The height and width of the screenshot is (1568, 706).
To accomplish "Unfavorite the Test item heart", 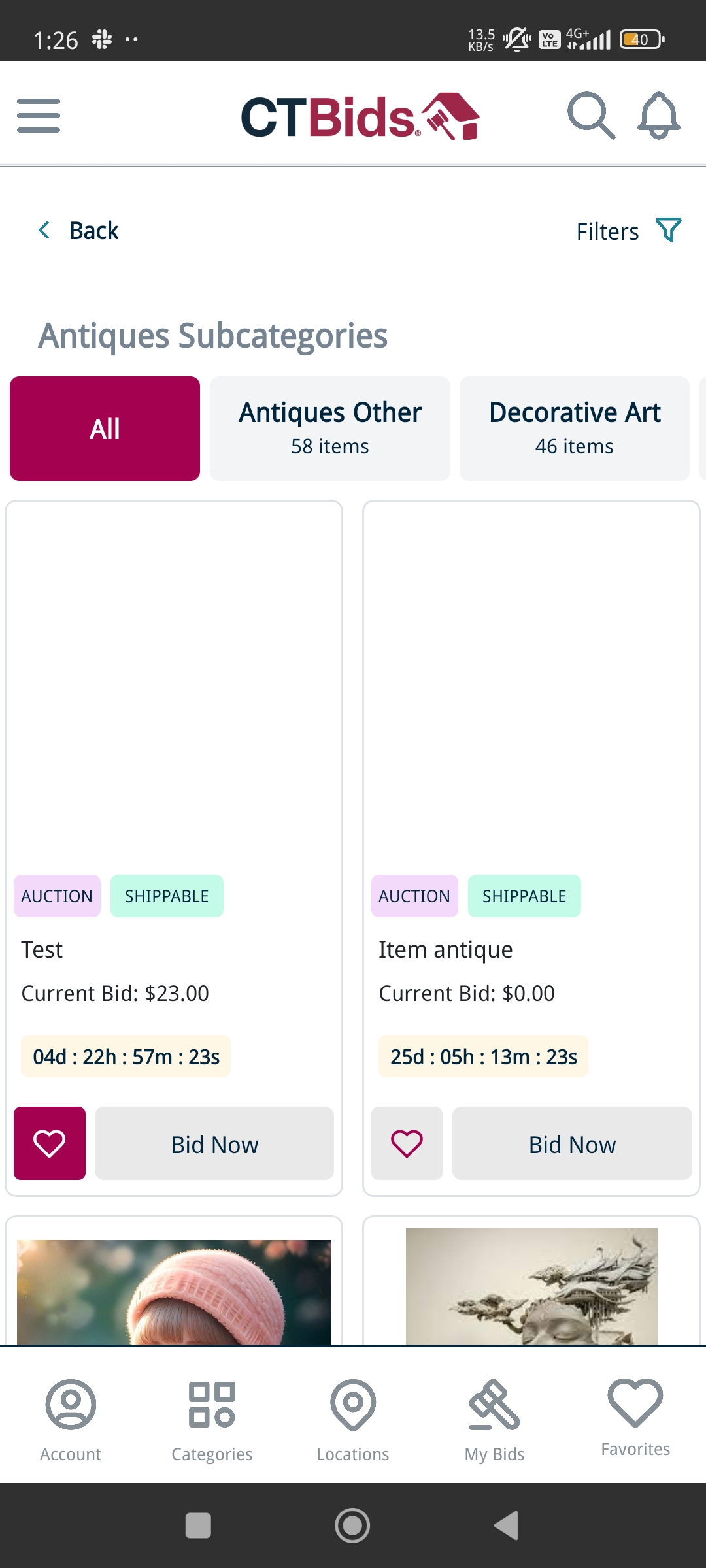I will coord(50,1143).
